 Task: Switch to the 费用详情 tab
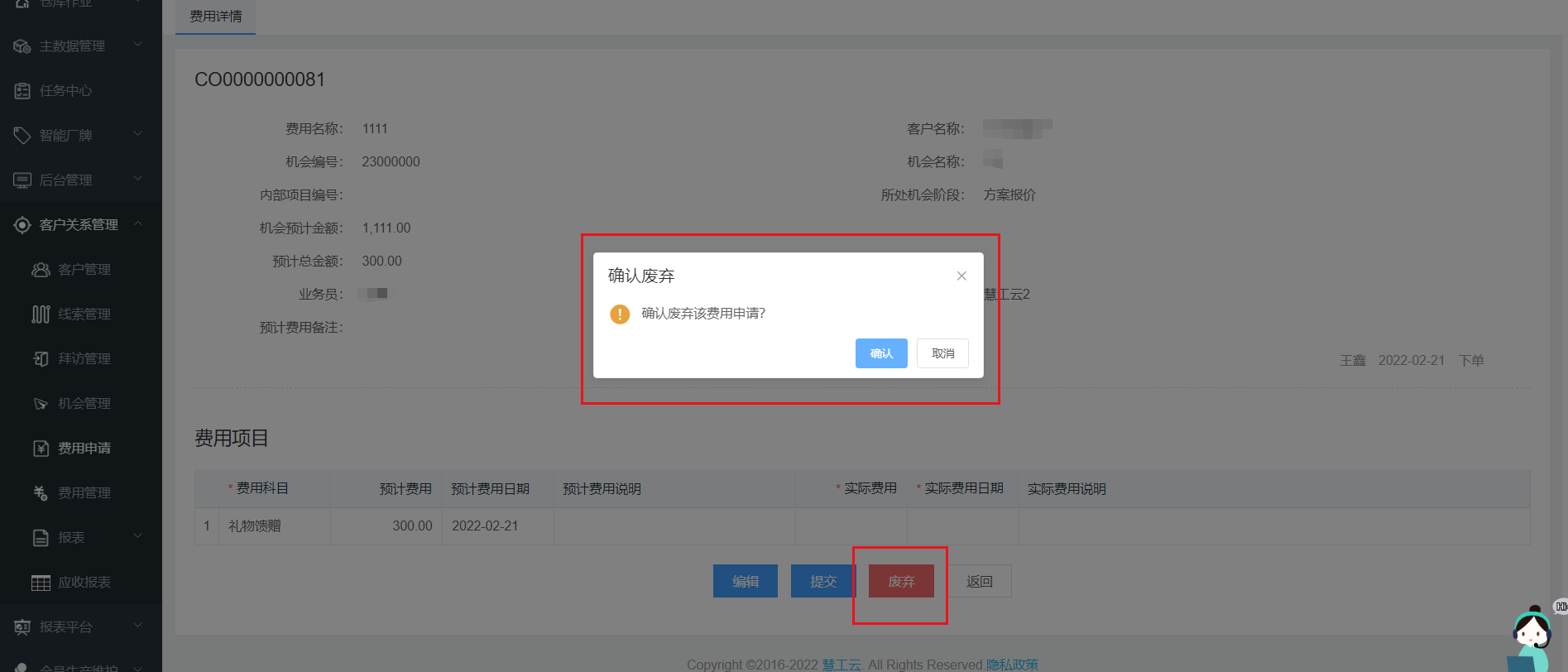click(216, 17)
